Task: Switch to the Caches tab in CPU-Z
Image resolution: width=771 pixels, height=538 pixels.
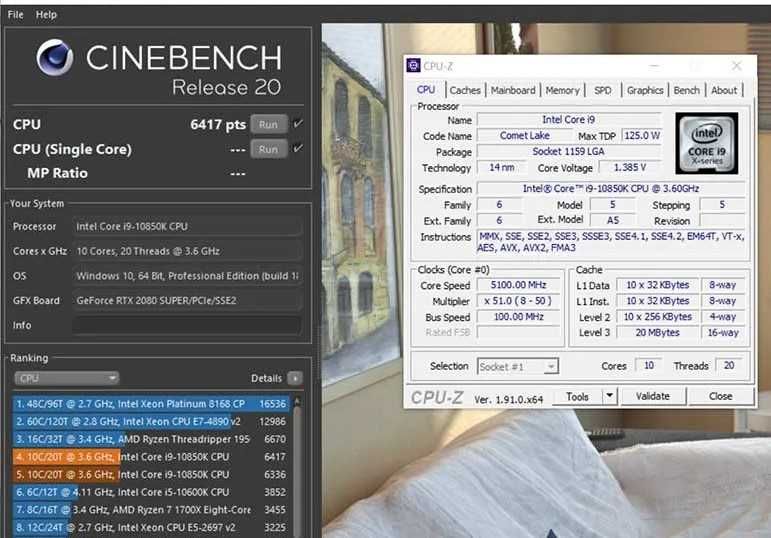Action: click(465, 90)
